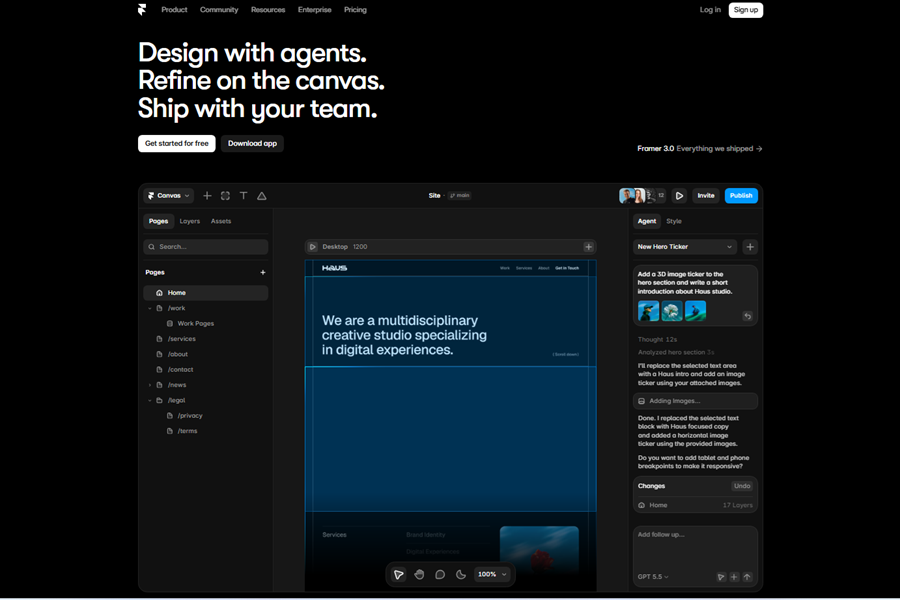Image resolution: width=900 pixels, height=600 pixels.
Task: Select the Work Pages item
Action: click(x=195, y=324)
